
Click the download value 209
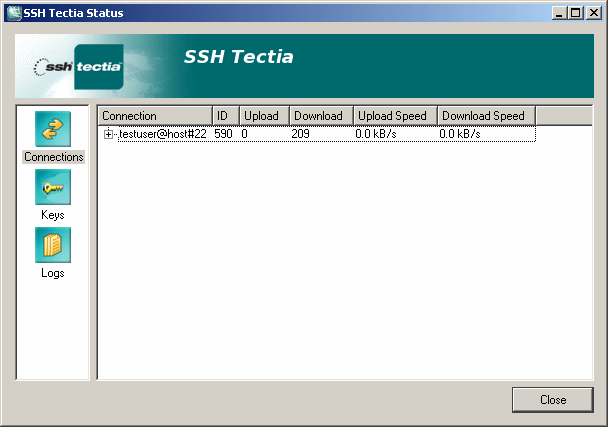[301, 134]
